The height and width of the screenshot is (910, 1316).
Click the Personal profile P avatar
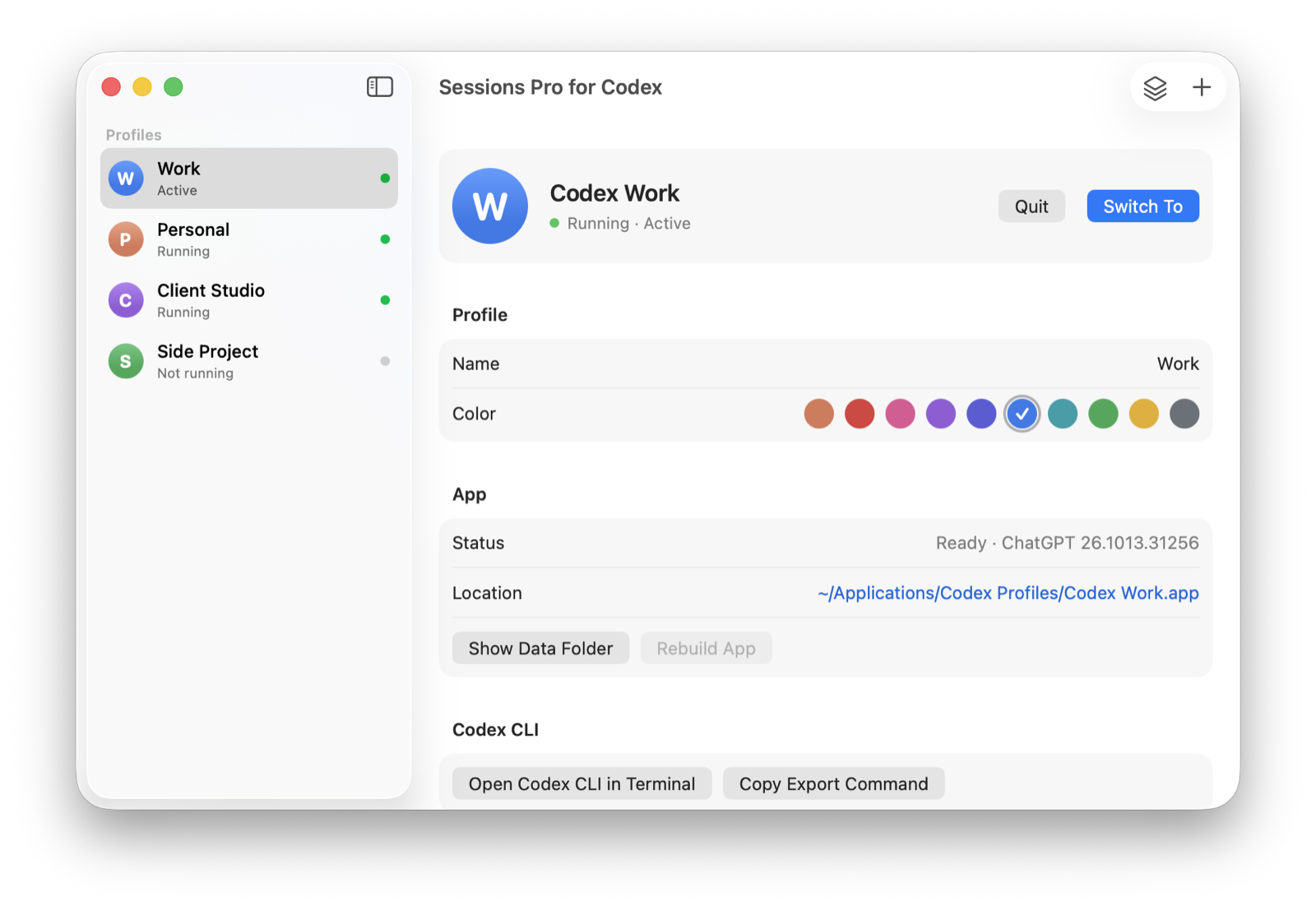click(126, 239)
